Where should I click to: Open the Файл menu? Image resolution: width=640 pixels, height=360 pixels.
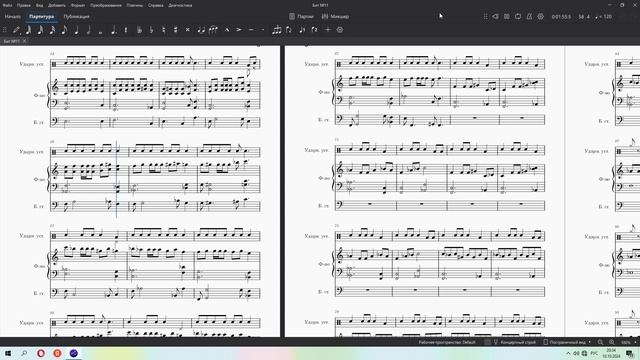pyautogui.click(x=7, y=5)
